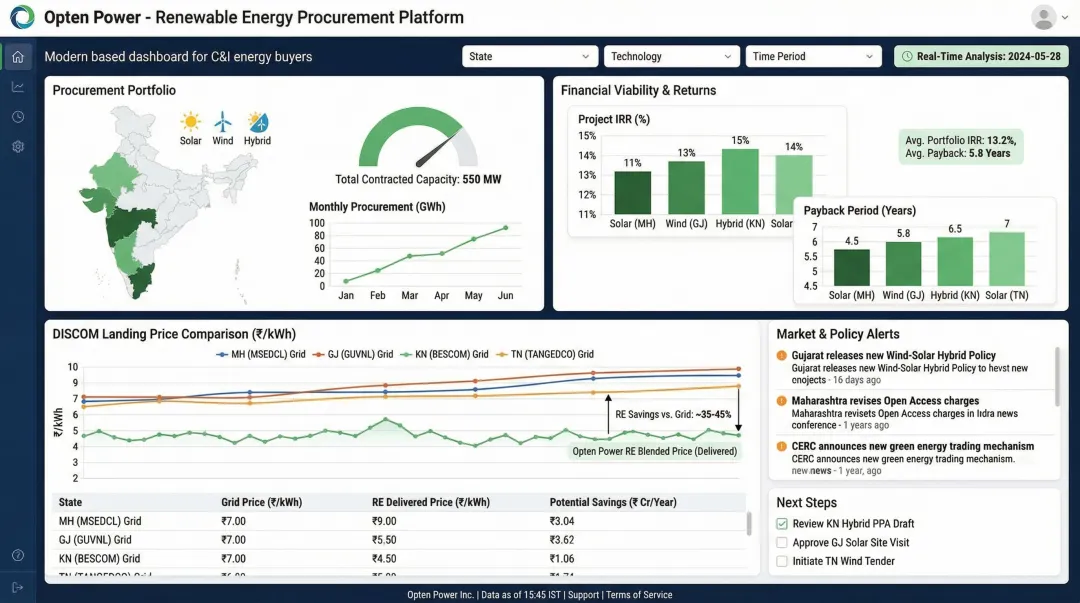Select the Wind turbine icon in Procurement Portfolio
1080x603 pixels.
tap(223, 120)
